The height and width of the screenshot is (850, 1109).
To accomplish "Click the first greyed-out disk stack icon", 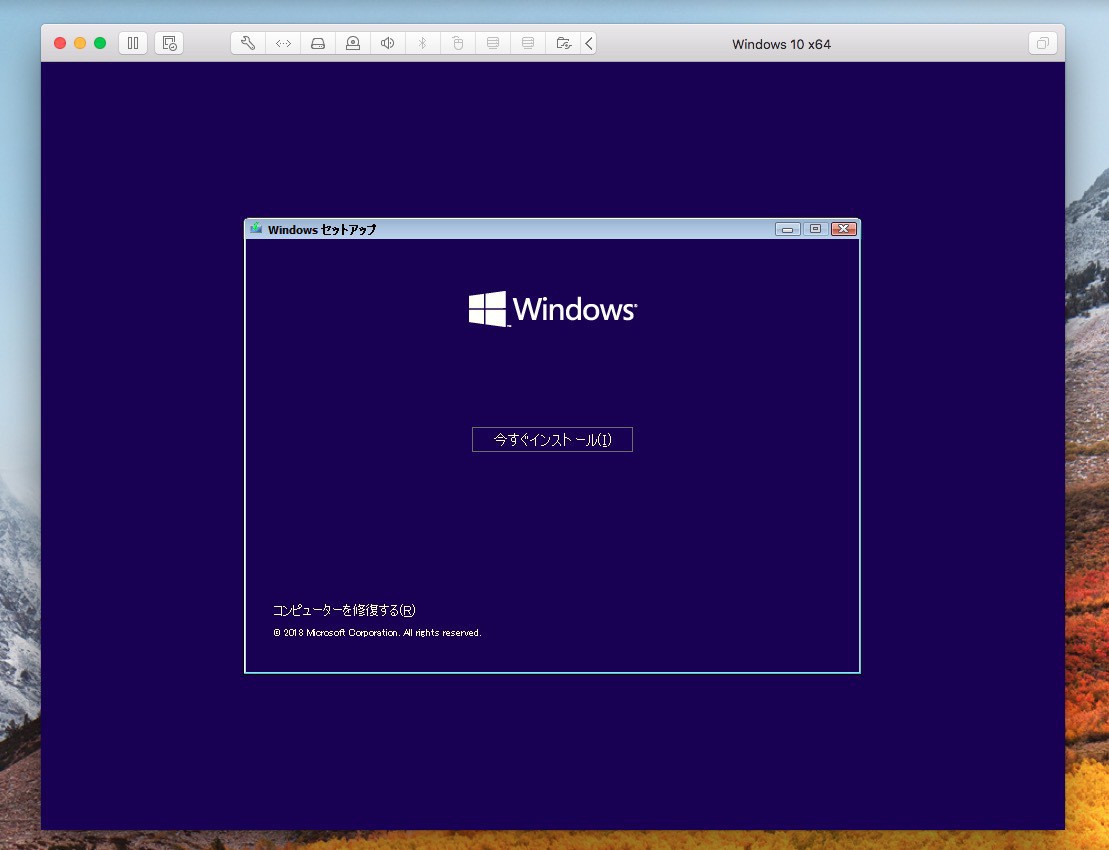I will point(493,43).
